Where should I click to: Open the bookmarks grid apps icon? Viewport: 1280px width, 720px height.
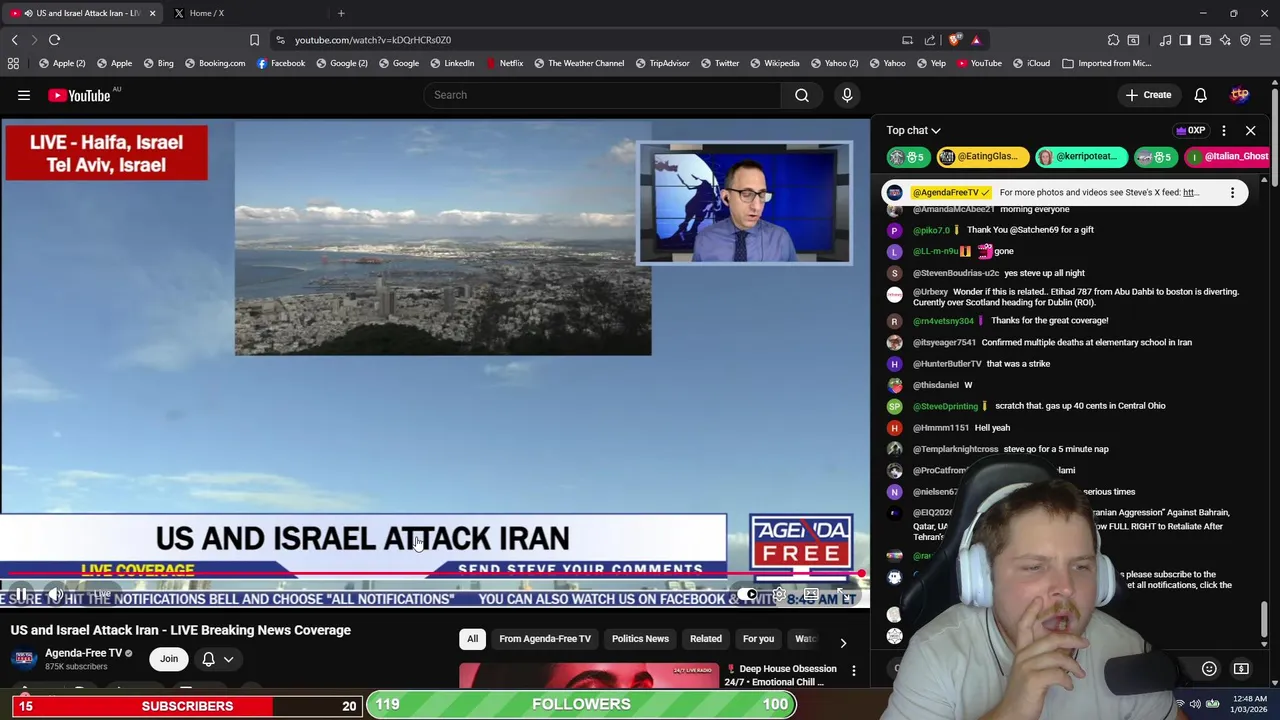click(x=13, y=63)
